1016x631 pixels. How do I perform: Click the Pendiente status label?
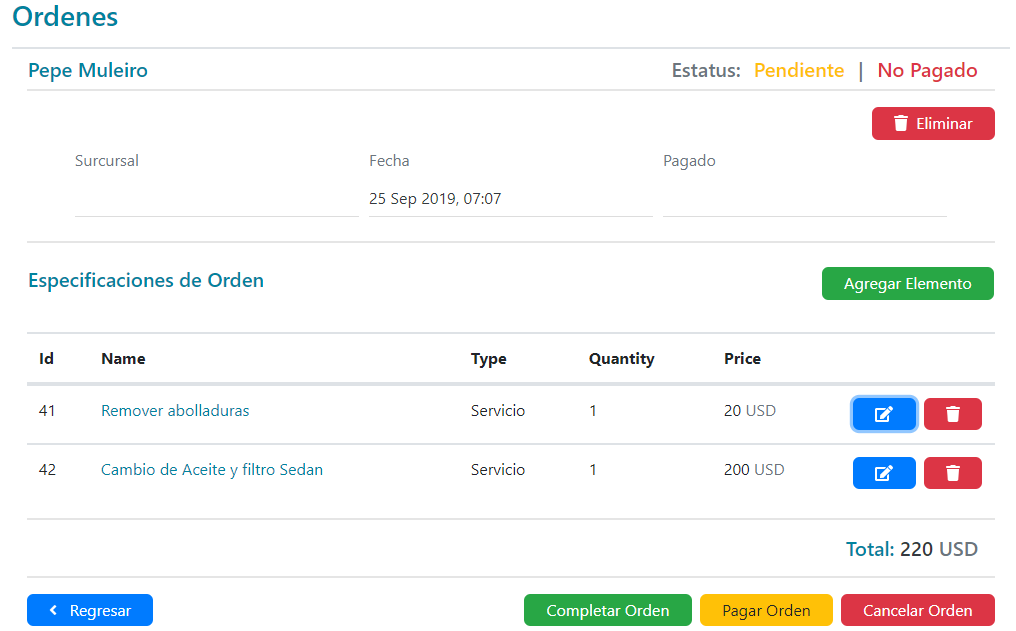pyautogui.click(x=799, y=71)
